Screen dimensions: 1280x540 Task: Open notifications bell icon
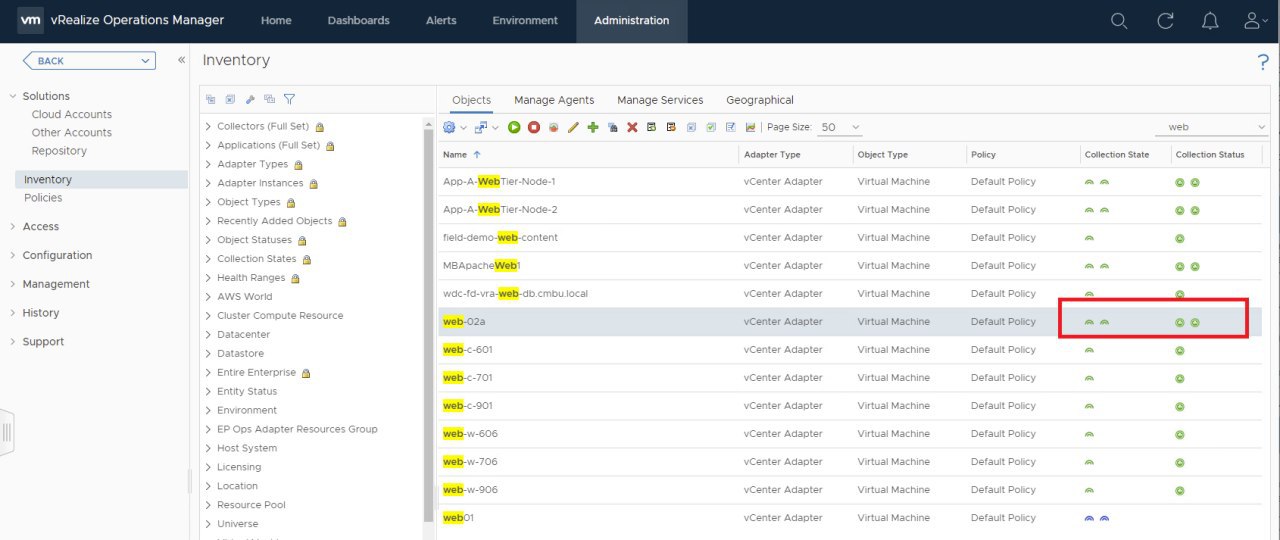(1210, 21)
